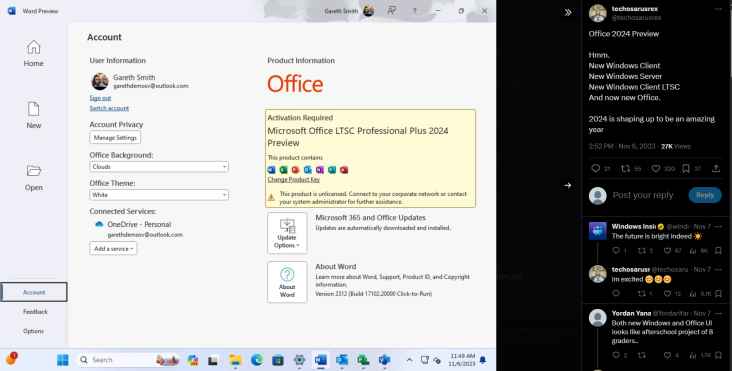Image resolution: width=732 pixels, height=371 pixels.
Task: Launch Microsoft Edge from the taskbar
Action: coord(257,360)
